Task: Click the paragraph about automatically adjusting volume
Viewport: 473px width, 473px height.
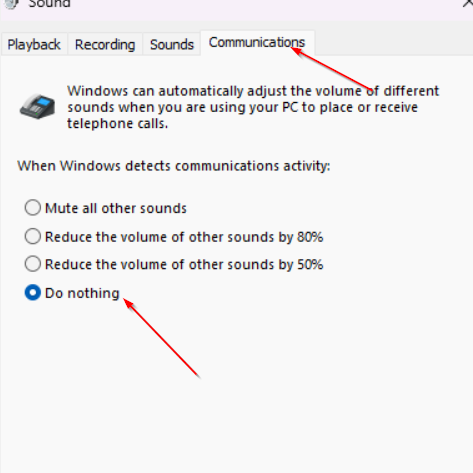Action: [x=253, y=107]
